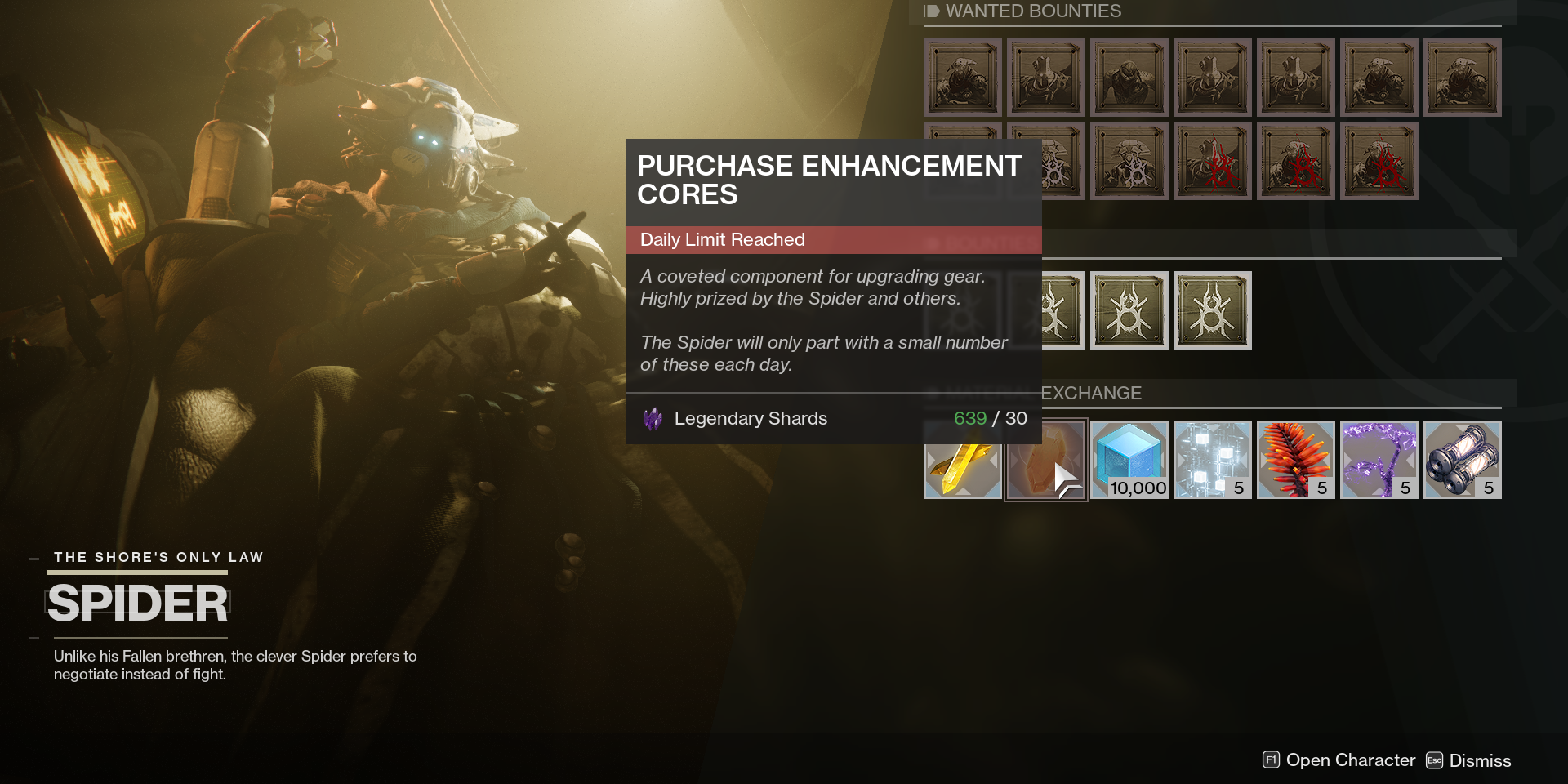Image resolution: width=1568 pixels, height=784 pixels.
Task: Select the Phaseglass canister material
Action: (1463, 460)
